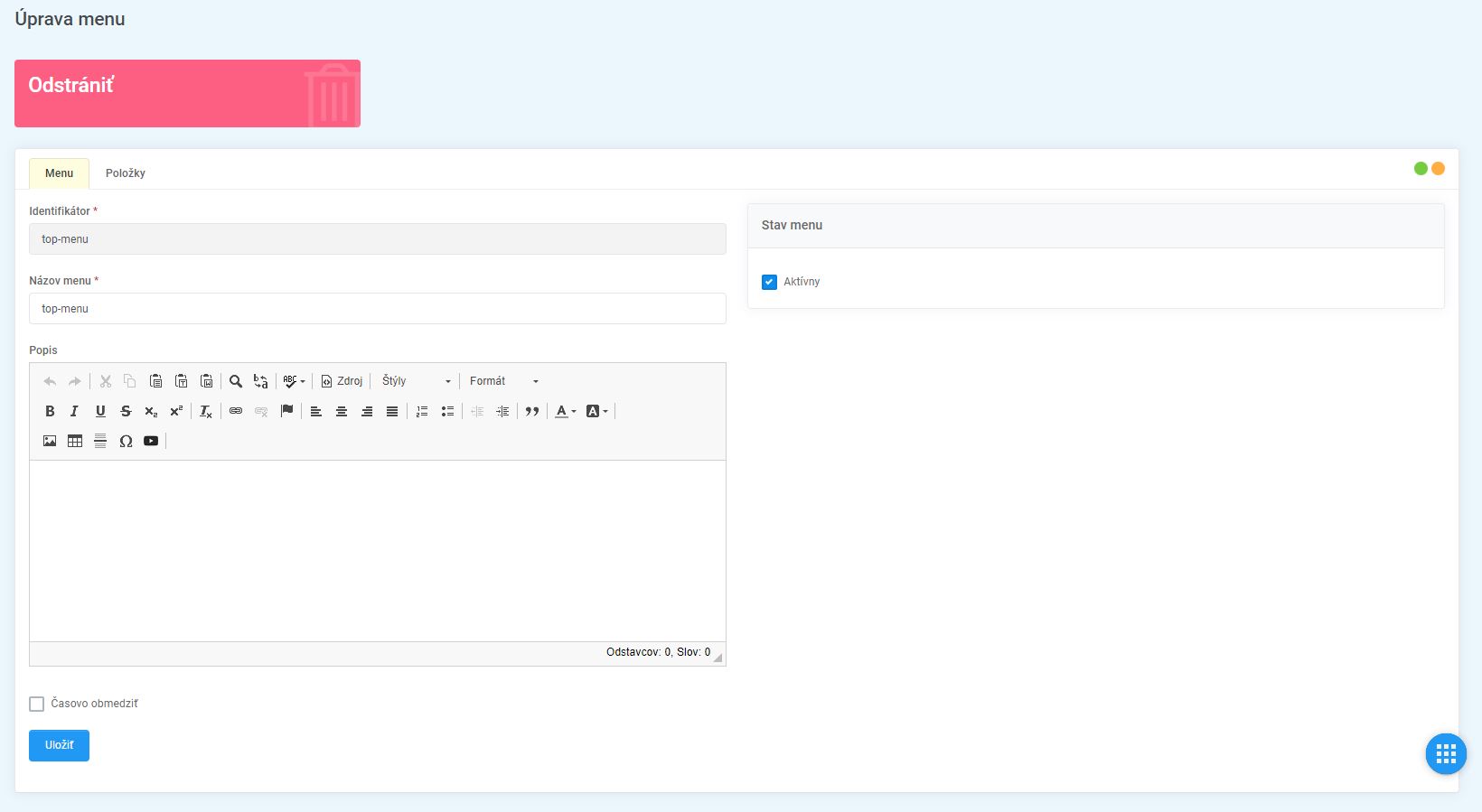The height and width of the screenshot is (812, 1482).
Task: Open the text color dropdown
Action: pyautogui.click(x=566, y=411)
